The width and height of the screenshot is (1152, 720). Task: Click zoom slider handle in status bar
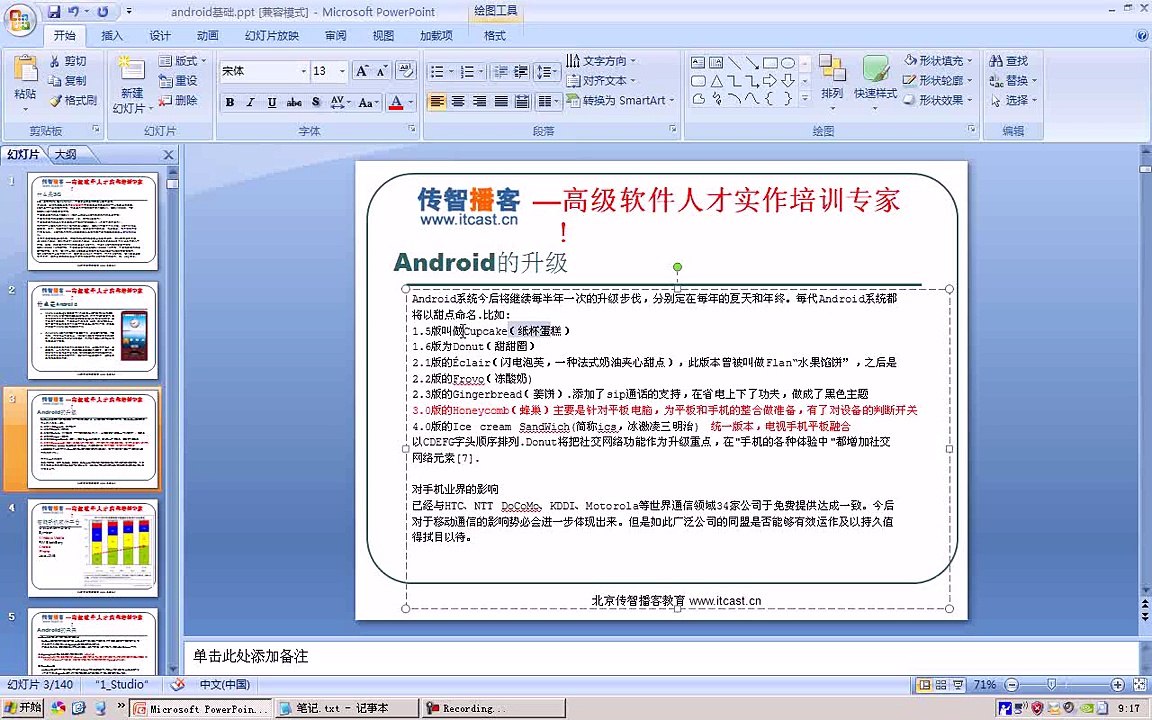[x=1051, y=685]
